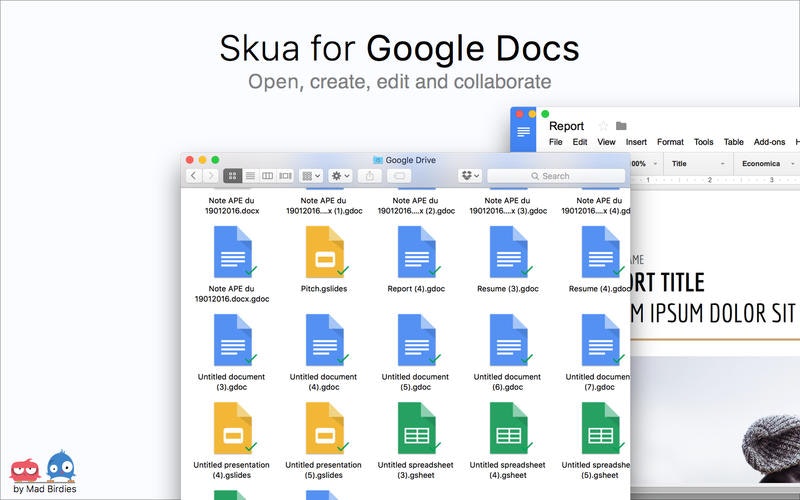This screenshot has width=800, height=500.
Task: Select the Pitch.gslides file icon
Action: (324, 252)
